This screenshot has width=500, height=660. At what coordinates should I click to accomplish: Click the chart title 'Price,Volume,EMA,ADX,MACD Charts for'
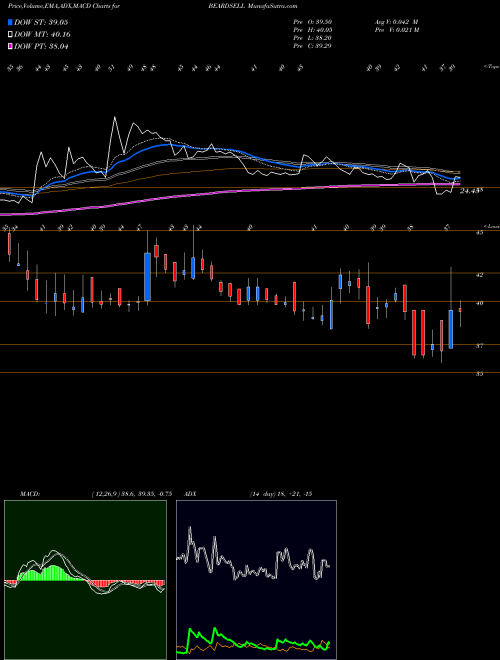[x=64, y=6]
